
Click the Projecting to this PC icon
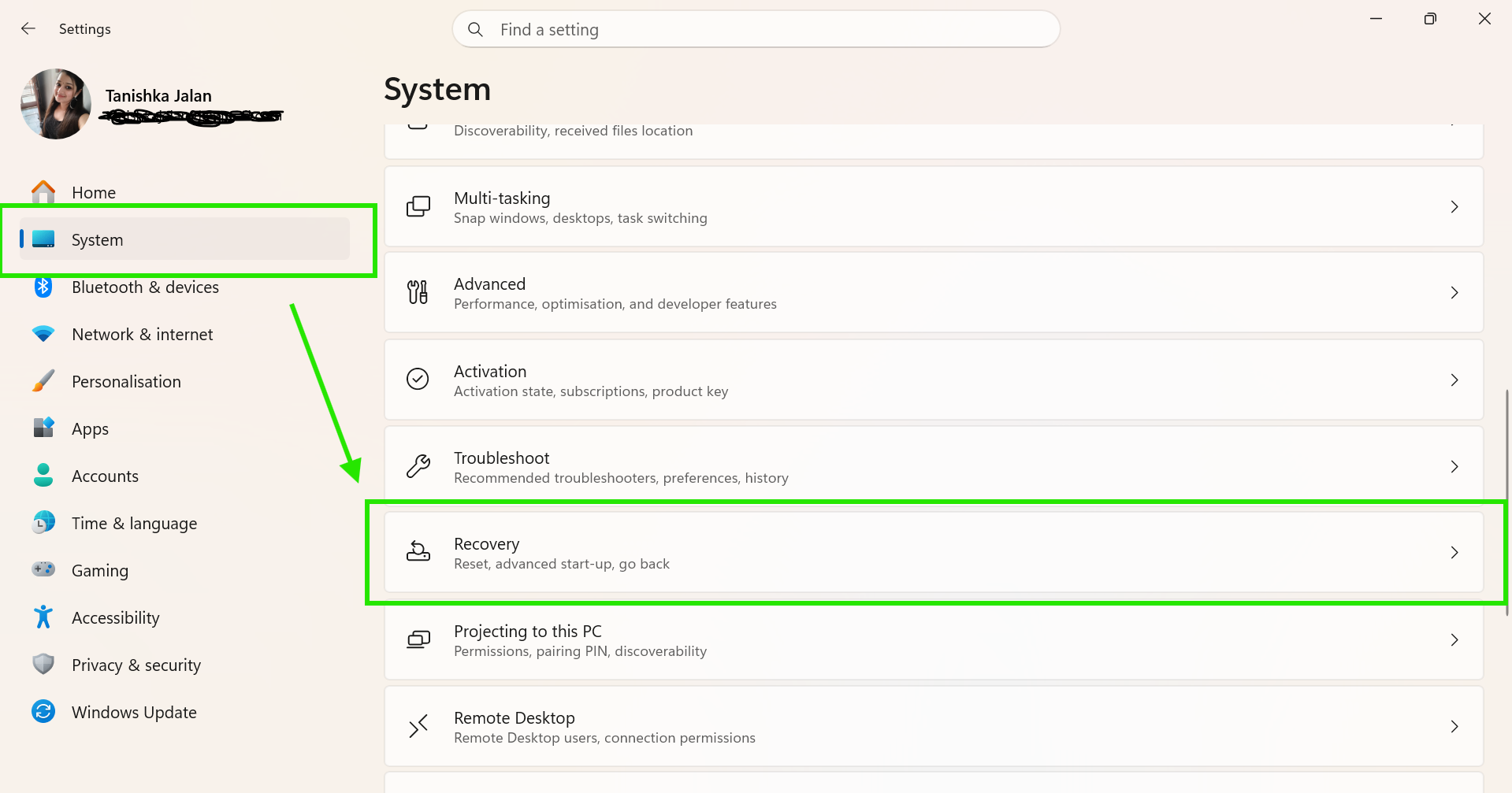point(418,639)
